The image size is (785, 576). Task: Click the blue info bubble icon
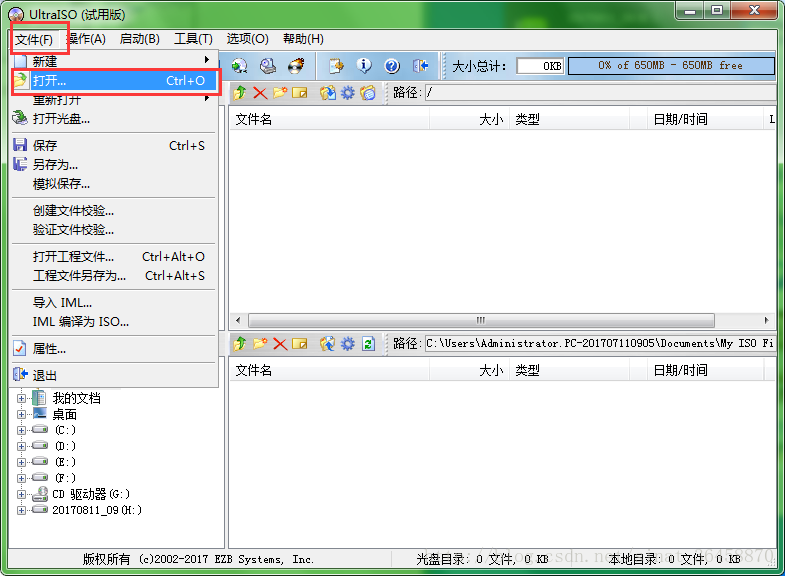click(364, 66)
